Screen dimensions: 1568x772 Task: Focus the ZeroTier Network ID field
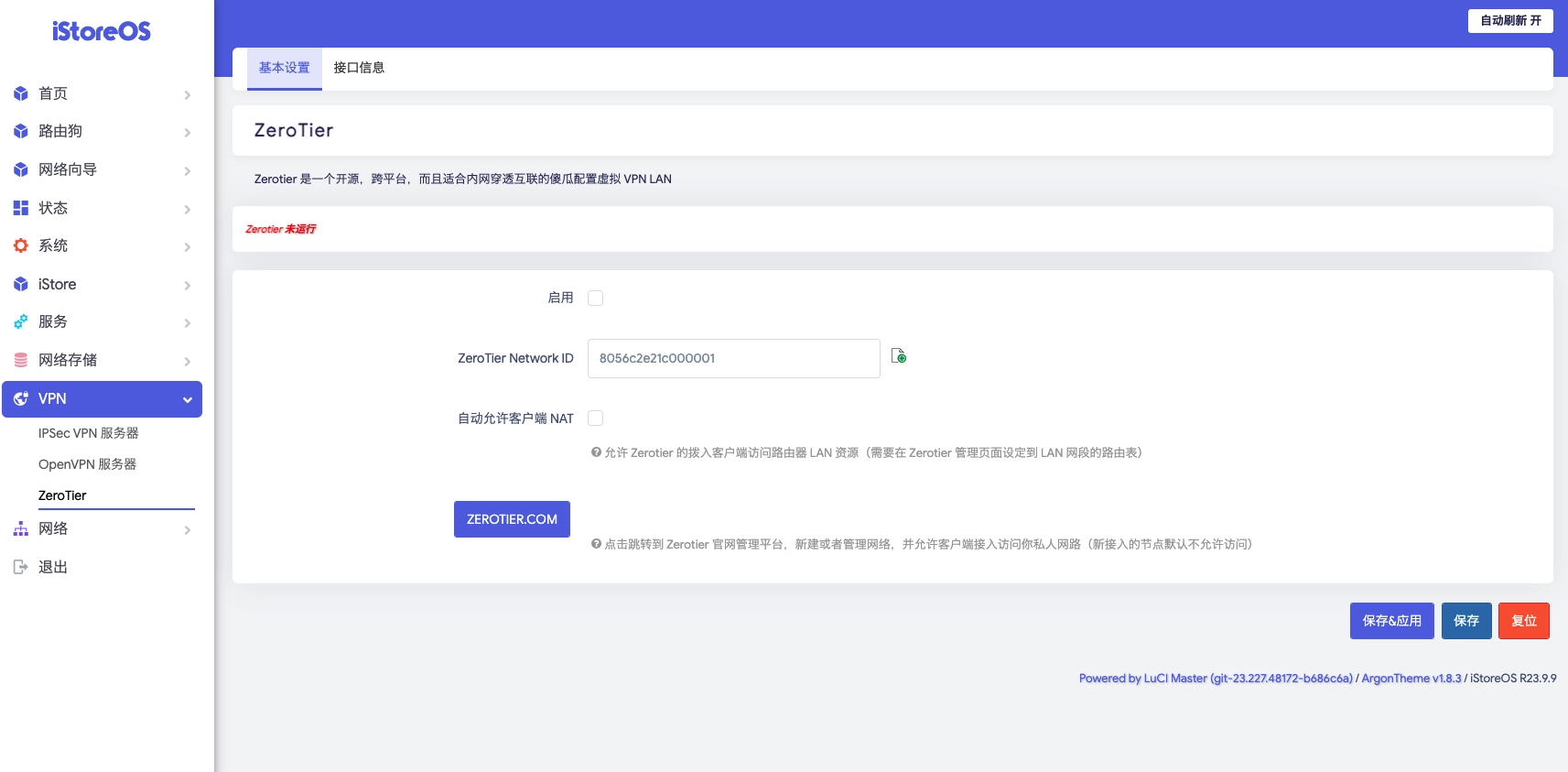click(x=733, y=358)
